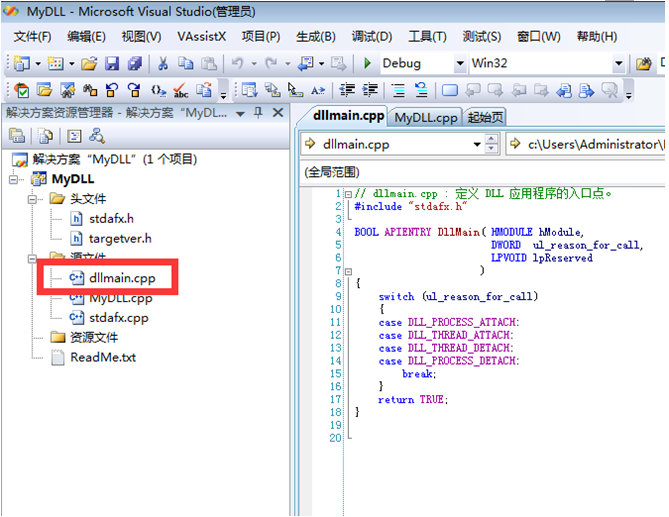Open the 调试(D) debug menu
This screenshot has height=517, width=669.
(372, 37)
